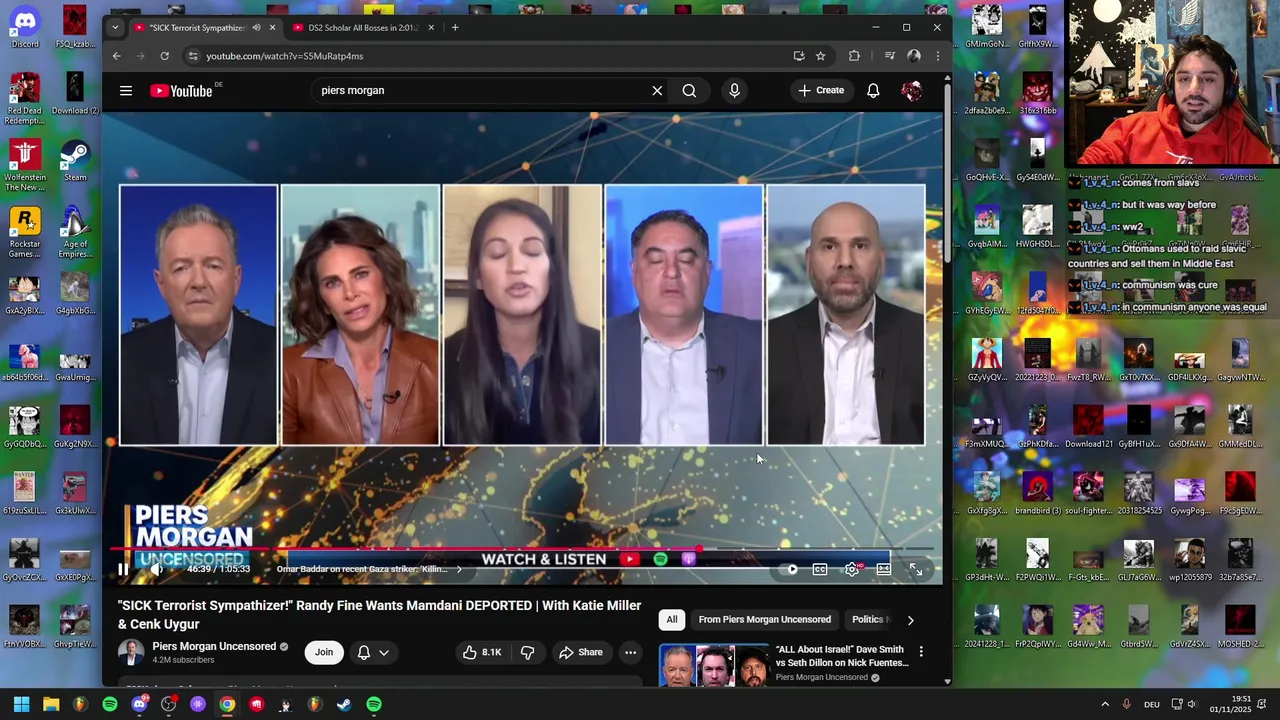Screen dimensions: 1280x720
Task: Open Discord from the taskbar
Action: click(x=139, y=704)
